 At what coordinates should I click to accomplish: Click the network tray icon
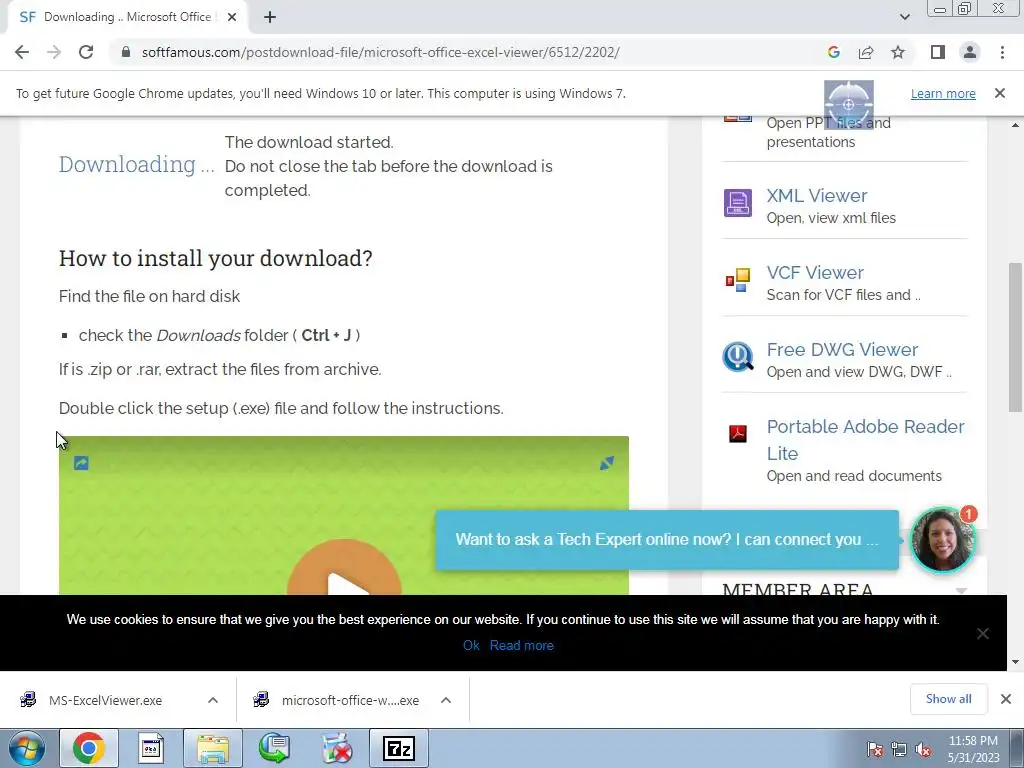[x=899, y=750]
